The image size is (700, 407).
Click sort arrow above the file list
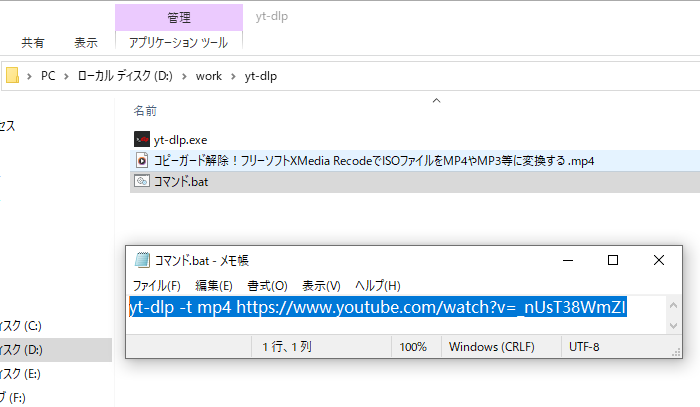tap(437, 100)
